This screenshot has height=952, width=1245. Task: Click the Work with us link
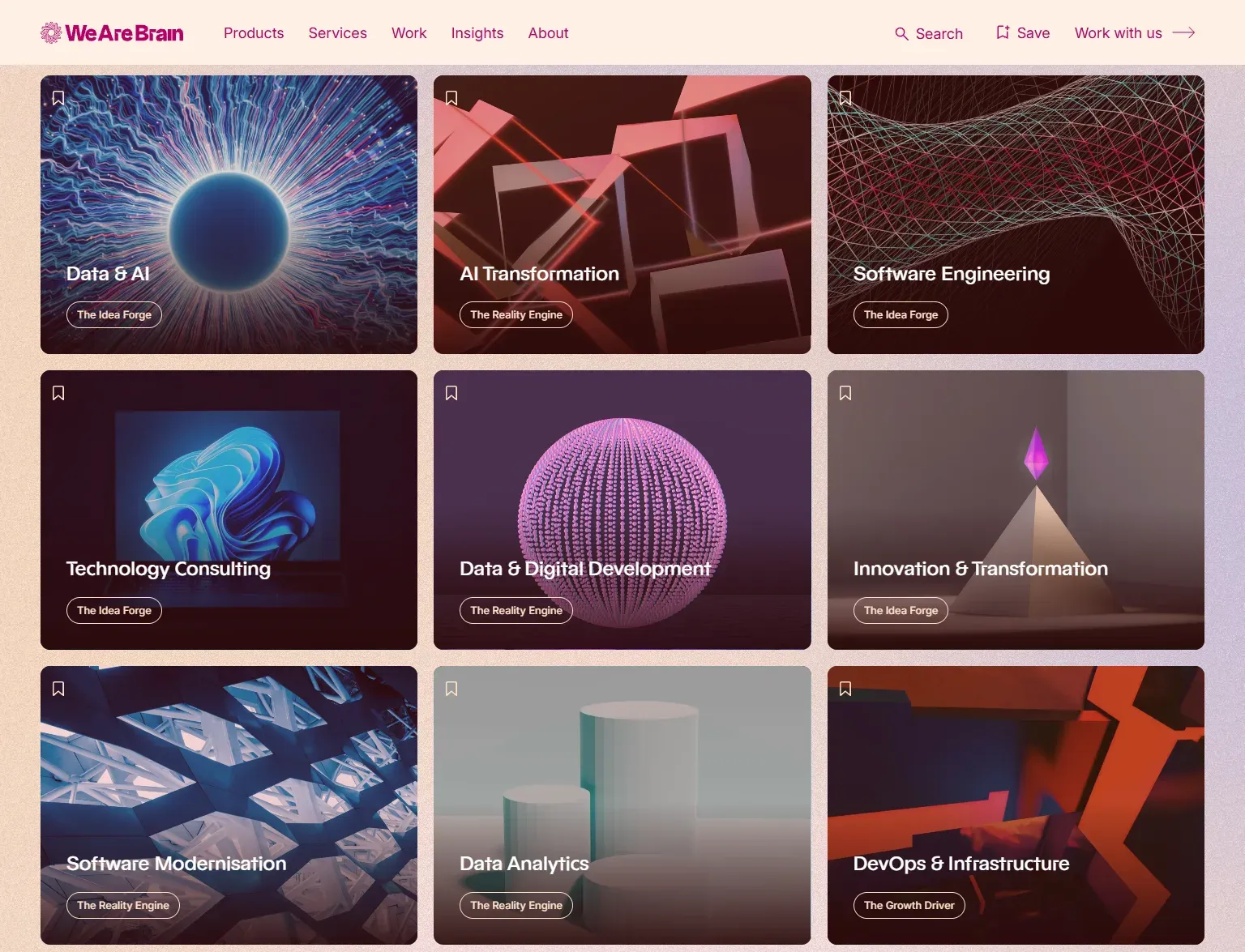coord(1119,33)
